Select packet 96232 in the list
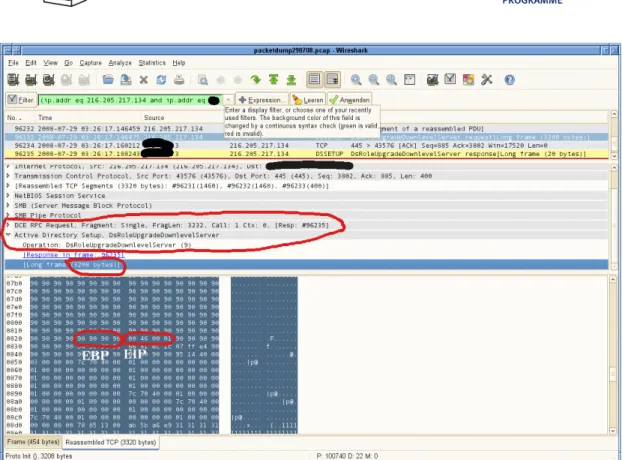Screen dimensions: 622x460 [306, 128]
